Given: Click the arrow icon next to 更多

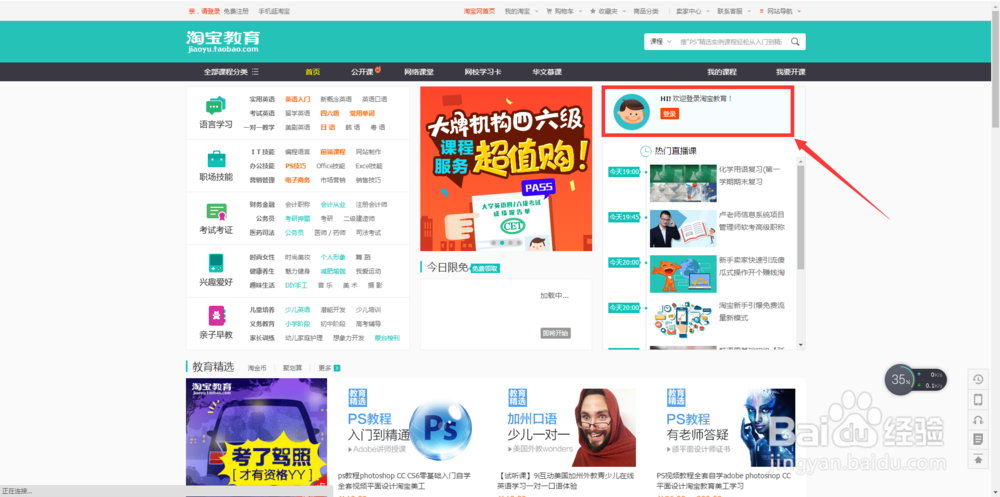Looking at the screenshot, I should pyautogui.click(x=337, y=368).
